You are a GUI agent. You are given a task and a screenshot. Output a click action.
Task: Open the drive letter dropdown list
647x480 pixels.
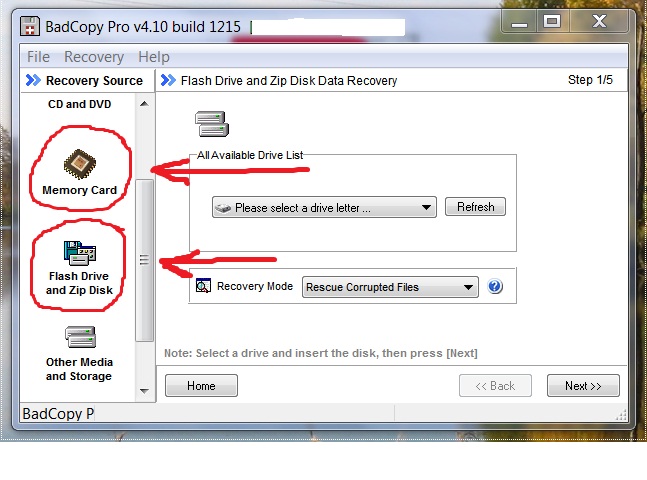[324, 207]
